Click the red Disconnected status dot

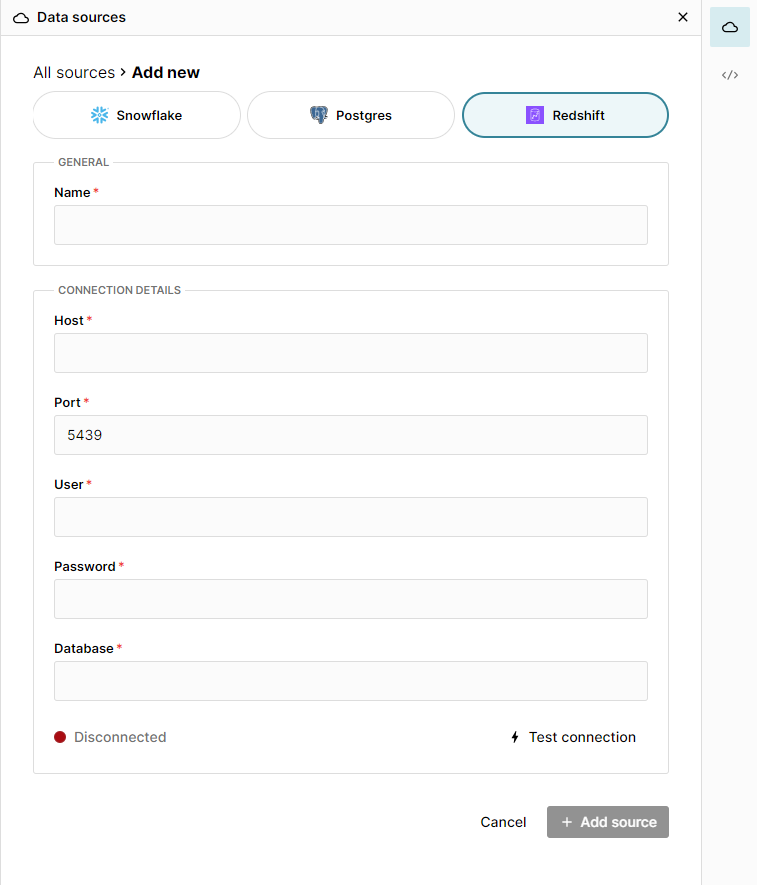[59, 737]
